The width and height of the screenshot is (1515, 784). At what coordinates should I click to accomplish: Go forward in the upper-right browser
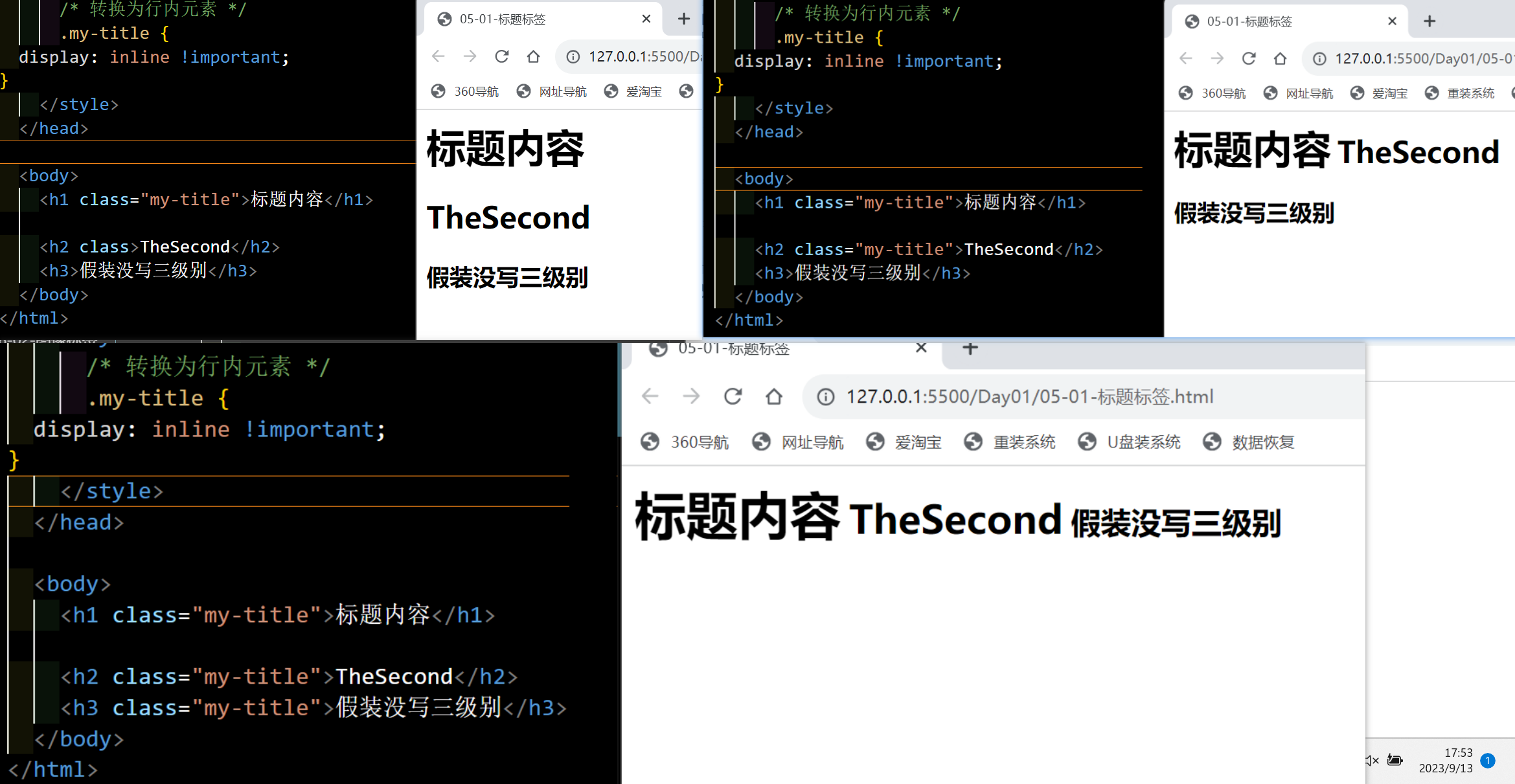1218,59
